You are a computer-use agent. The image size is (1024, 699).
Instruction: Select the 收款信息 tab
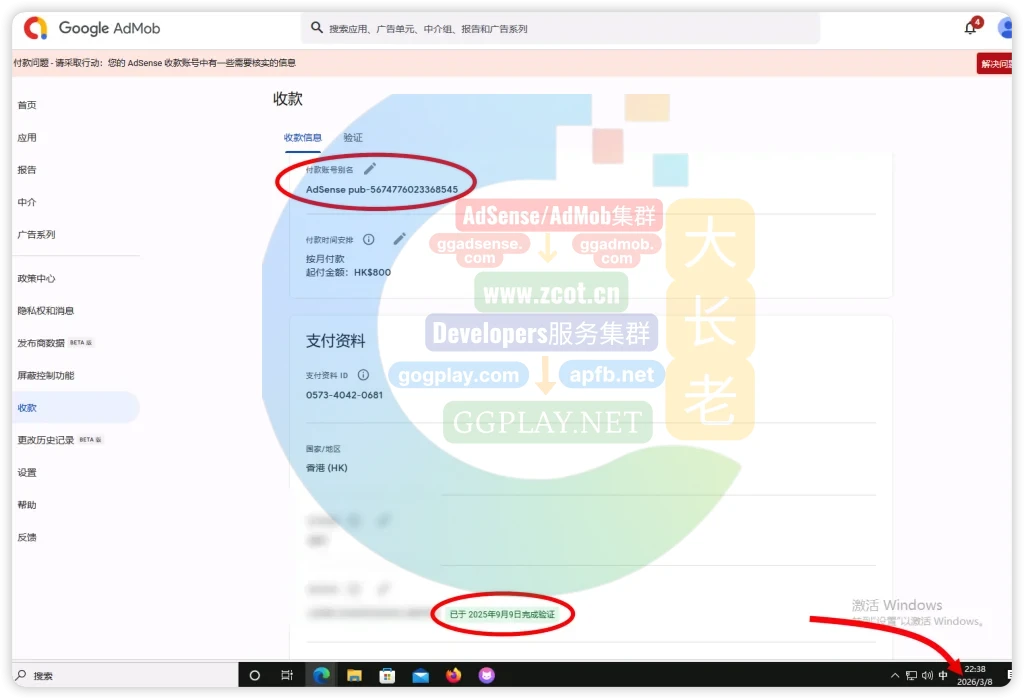click(302, 137)
